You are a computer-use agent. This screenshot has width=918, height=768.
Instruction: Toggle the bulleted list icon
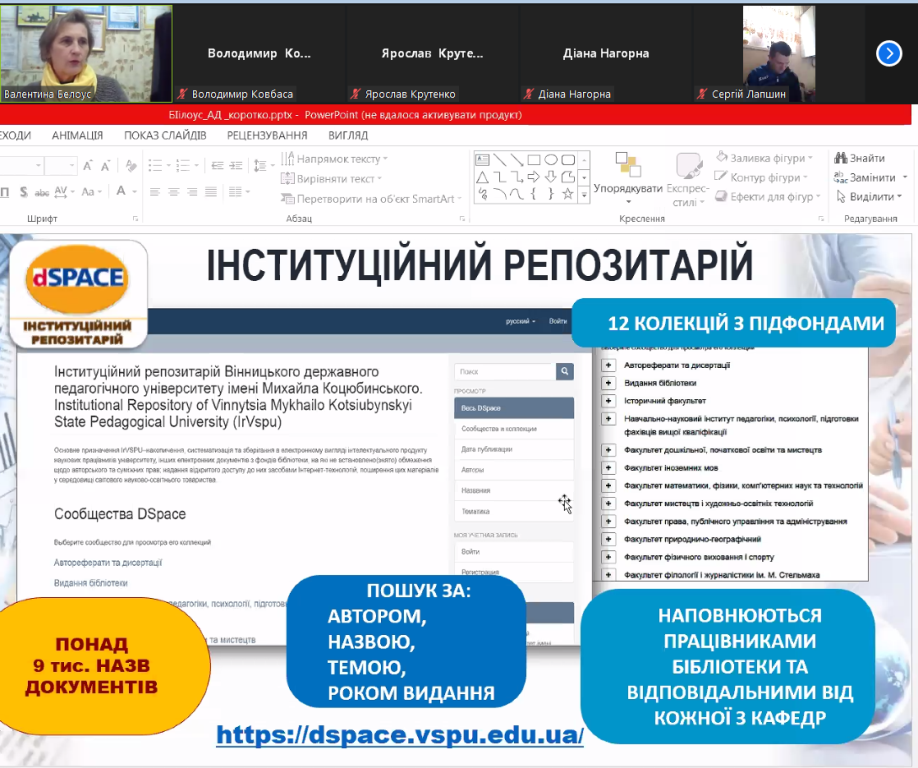(158, 166)
